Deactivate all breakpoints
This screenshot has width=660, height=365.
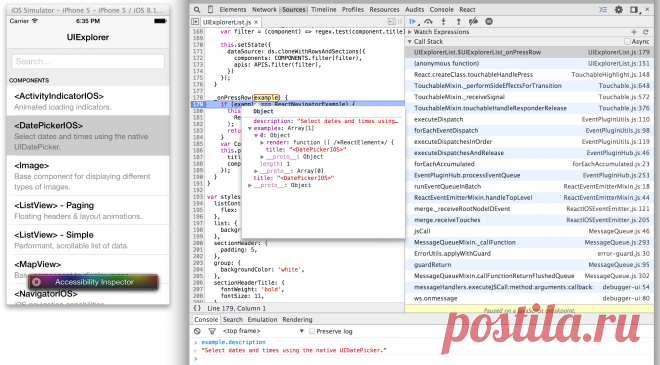474,21
